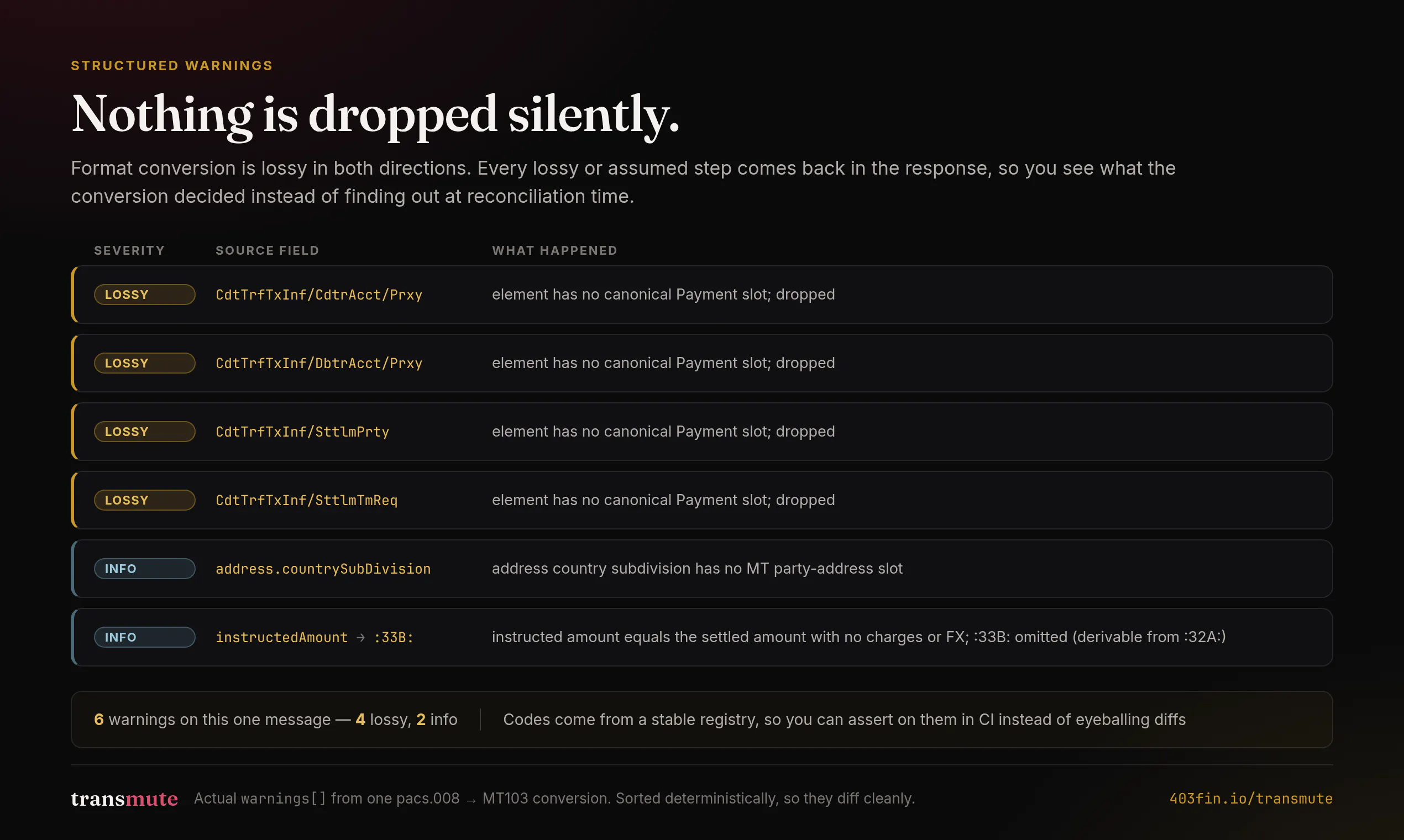Screen dimensions: 1404x840
Task: Click the 'Nothing is dropped silently.' heading
Action: click(x=375, y=115)
